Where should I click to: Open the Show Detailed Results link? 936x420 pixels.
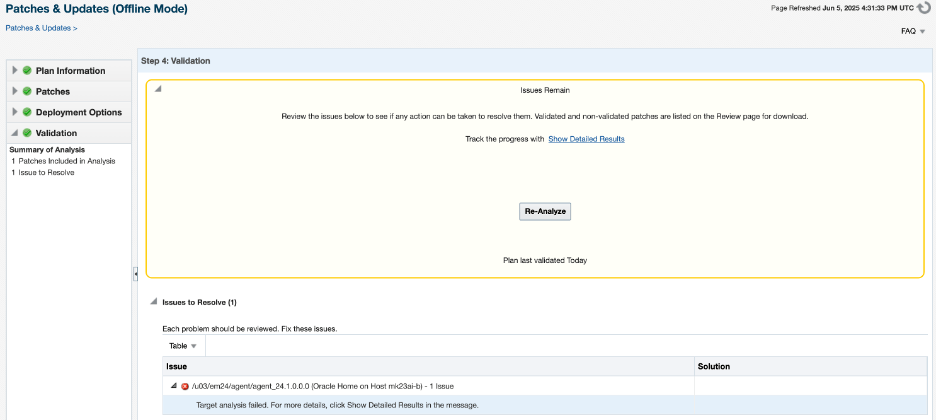pyautogui.click(x=586, y=139)
